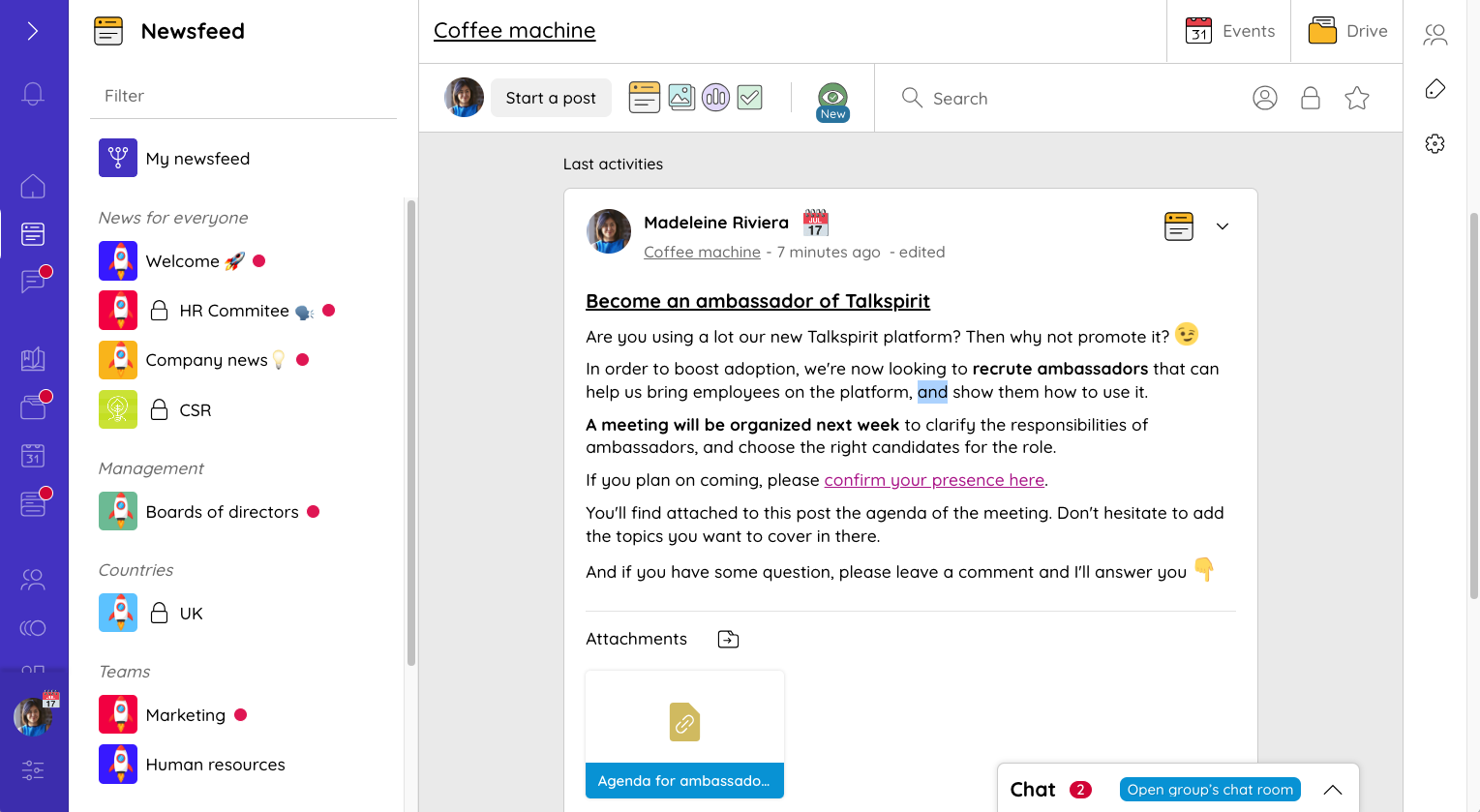Click the Search field
The width and height of the screenshot is (1480, 812).
click(x=1065, y=98)
